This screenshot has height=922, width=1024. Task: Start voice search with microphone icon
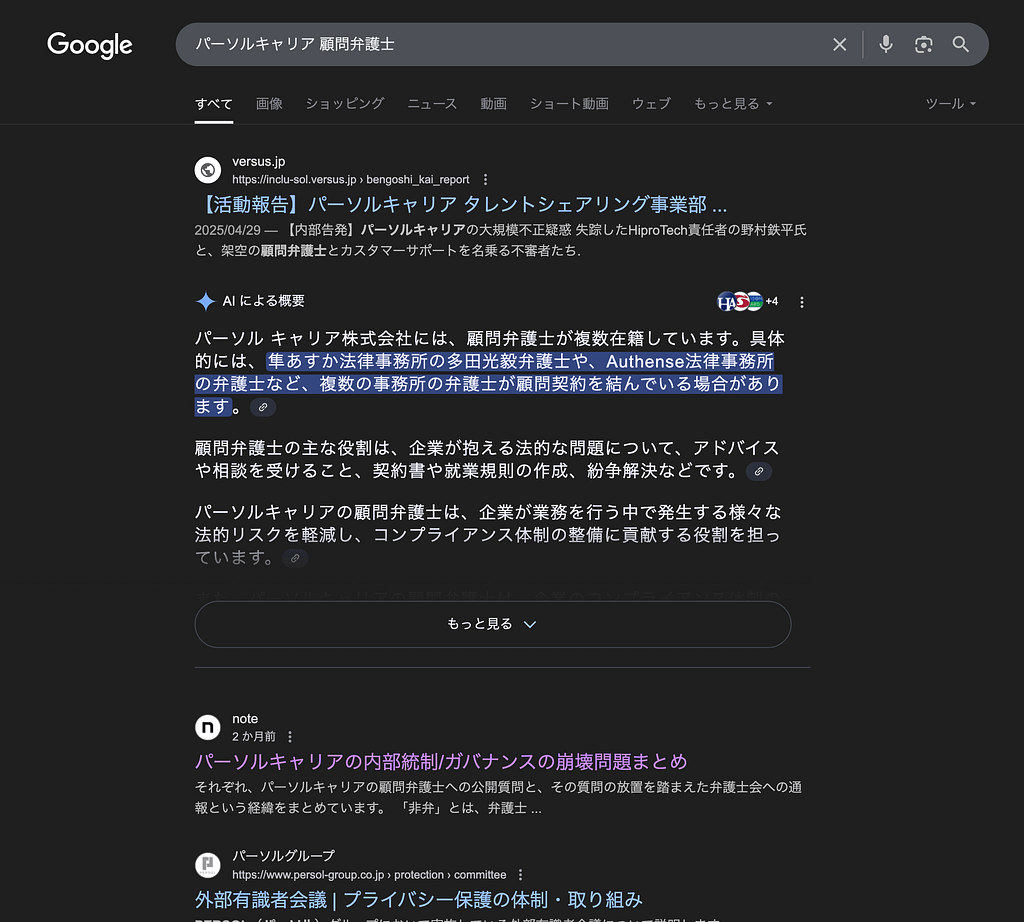point(885,44)
